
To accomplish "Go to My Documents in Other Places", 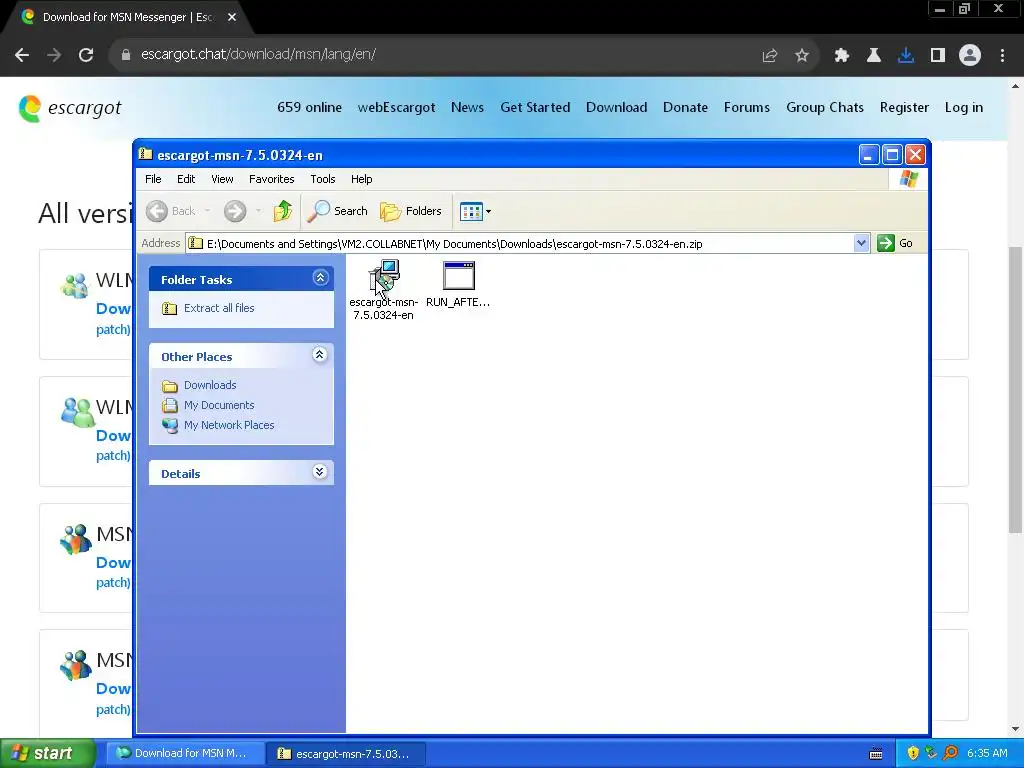I will [208, 405].
